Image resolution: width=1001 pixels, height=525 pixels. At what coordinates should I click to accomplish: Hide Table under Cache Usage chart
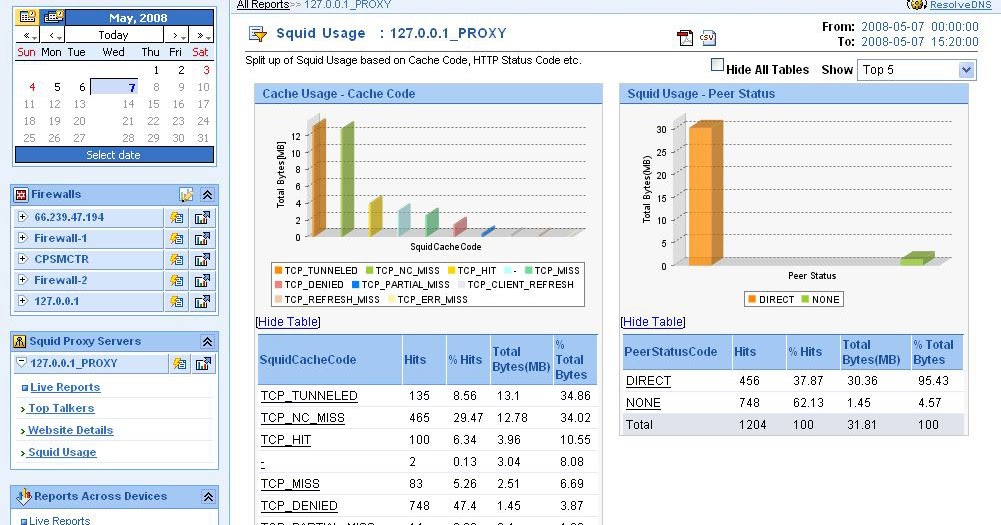[288, 322]
